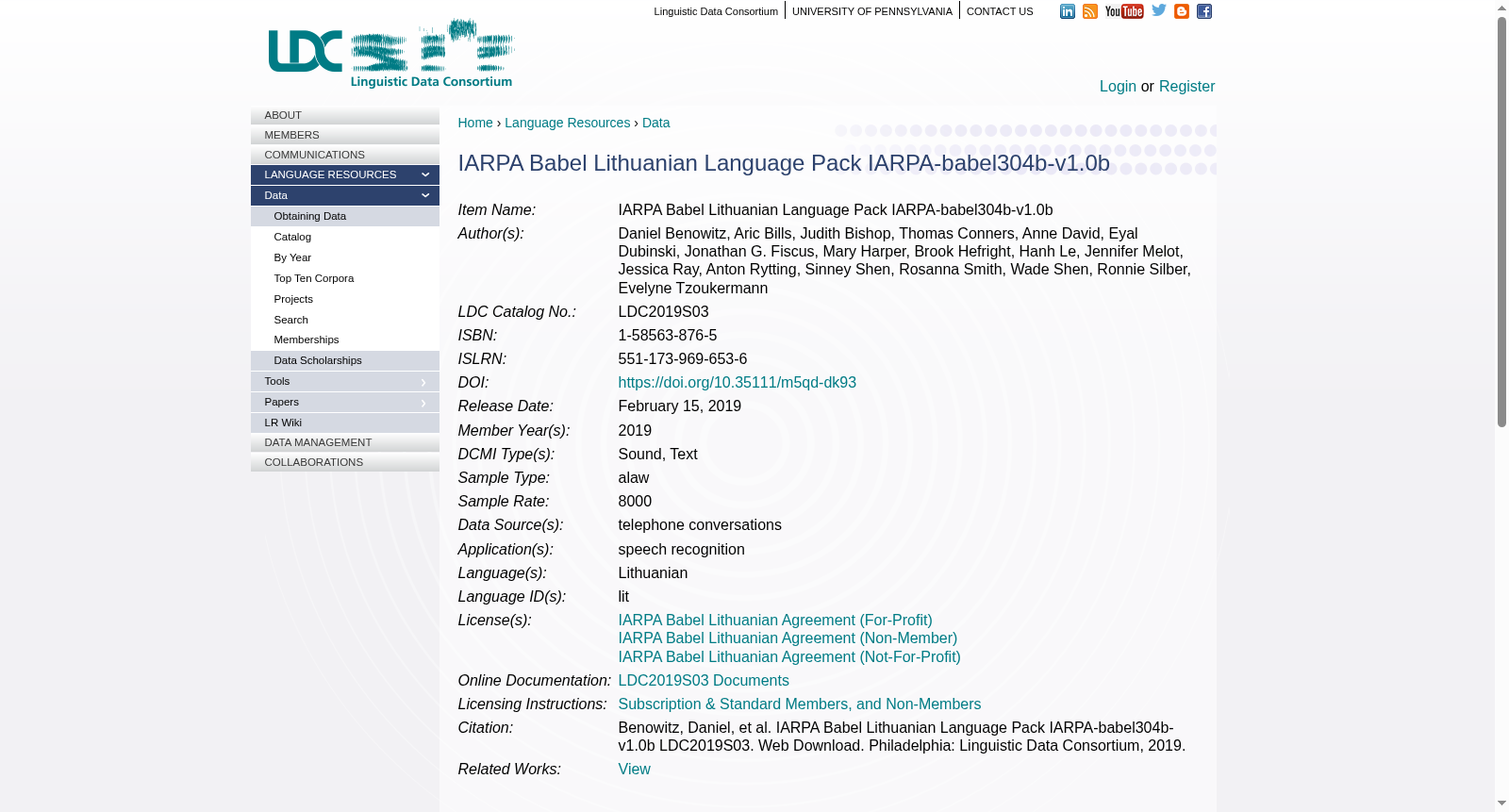Open the Linguistic Data Consortium top link

coord(716,11)
